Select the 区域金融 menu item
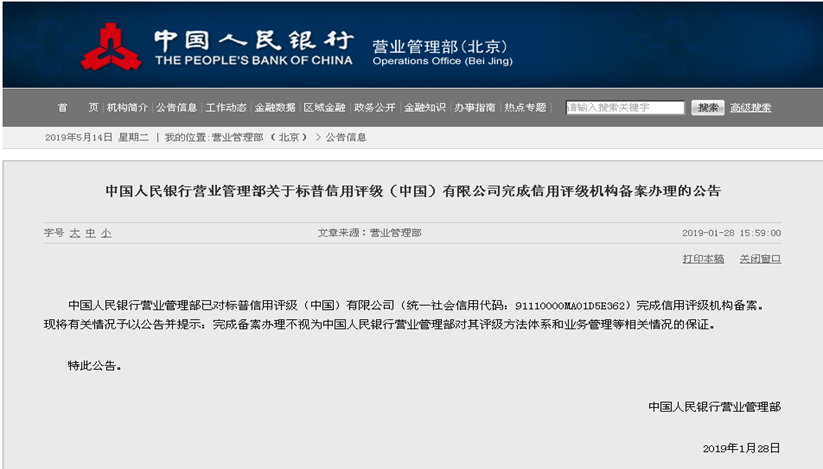 click(x=324, y=108)
